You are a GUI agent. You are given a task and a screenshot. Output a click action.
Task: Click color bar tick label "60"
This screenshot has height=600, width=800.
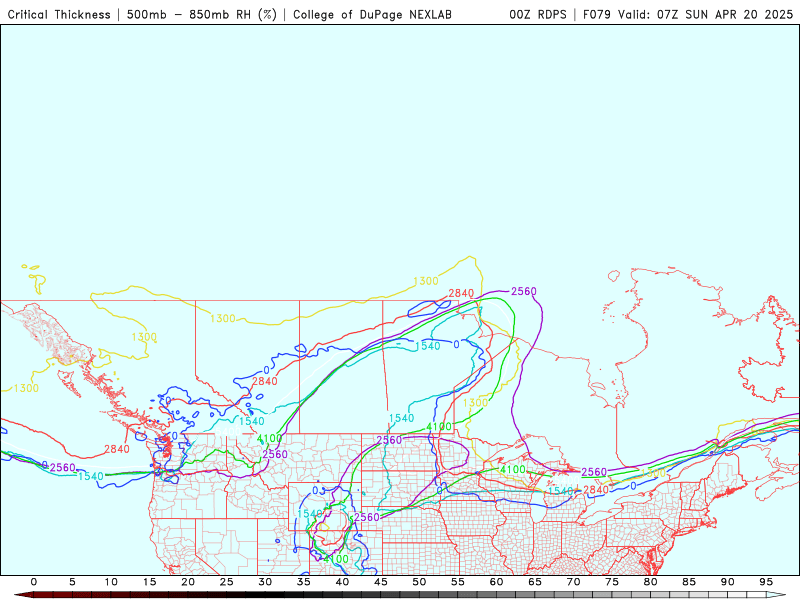pyautogui.click(x=496, y=582)
